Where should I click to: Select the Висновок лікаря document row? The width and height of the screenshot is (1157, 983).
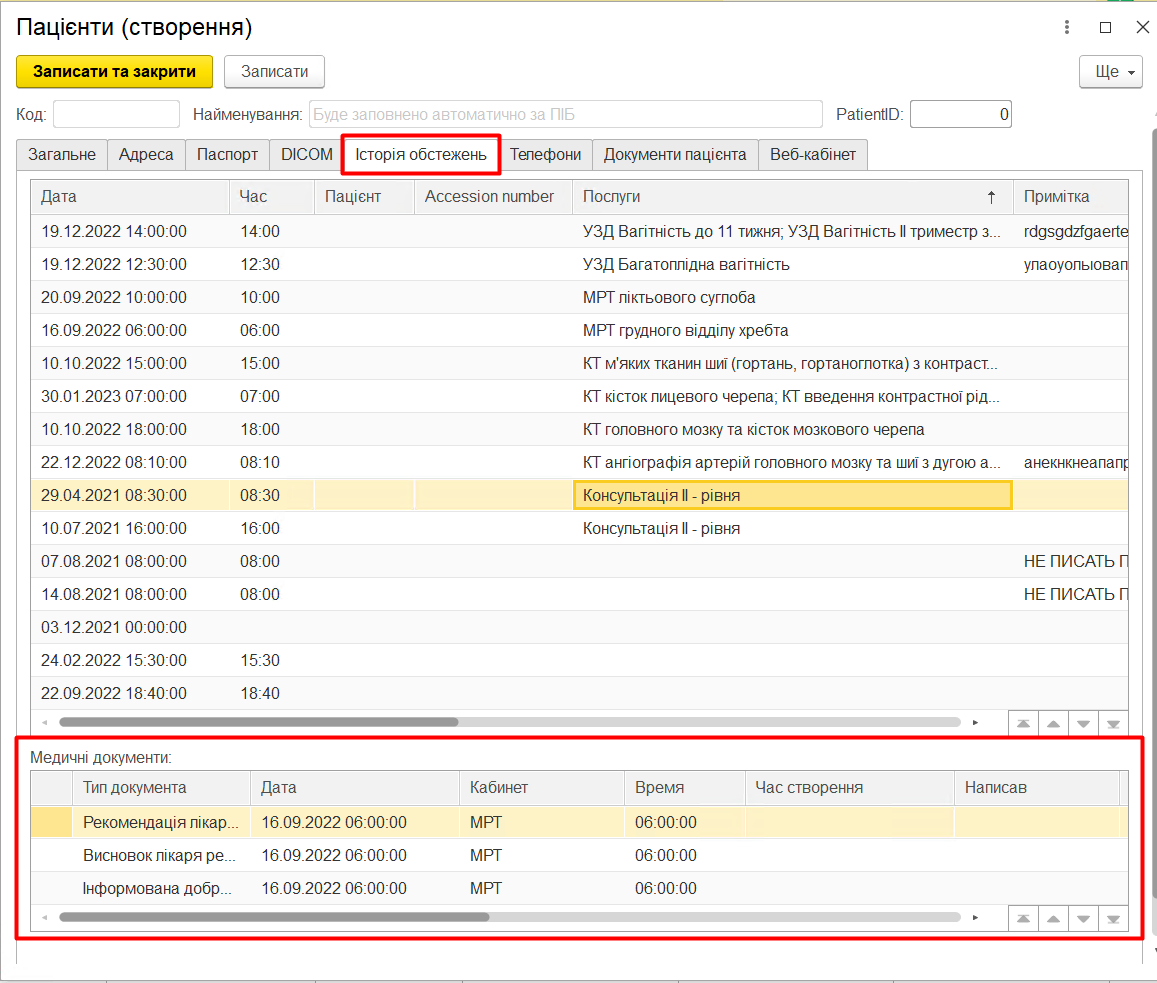pyautogui.click(x=160, y=856)
